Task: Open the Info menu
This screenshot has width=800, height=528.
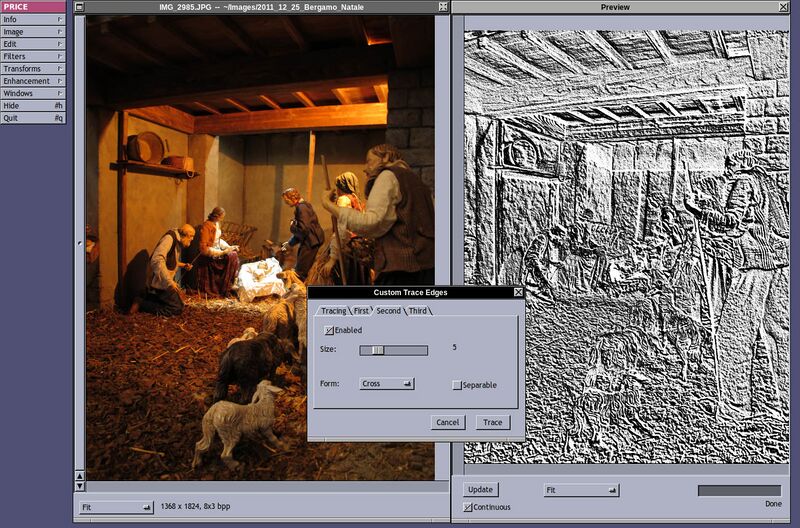Action: point(33,19)
